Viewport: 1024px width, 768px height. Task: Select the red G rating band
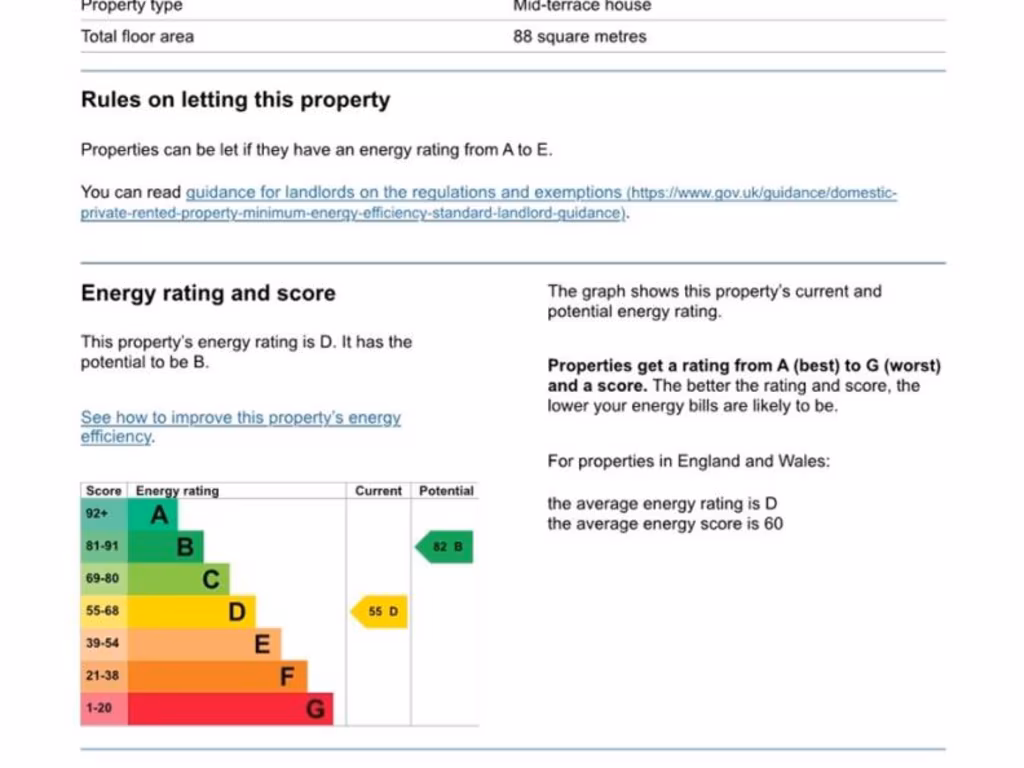232,708
